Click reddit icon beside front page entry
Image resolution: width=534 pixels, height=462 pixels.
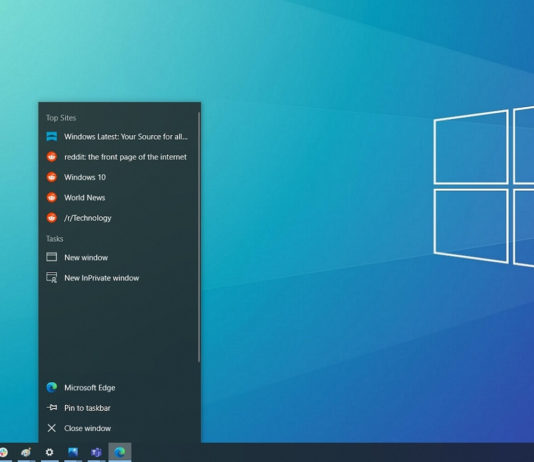click(x=52, y=157)
